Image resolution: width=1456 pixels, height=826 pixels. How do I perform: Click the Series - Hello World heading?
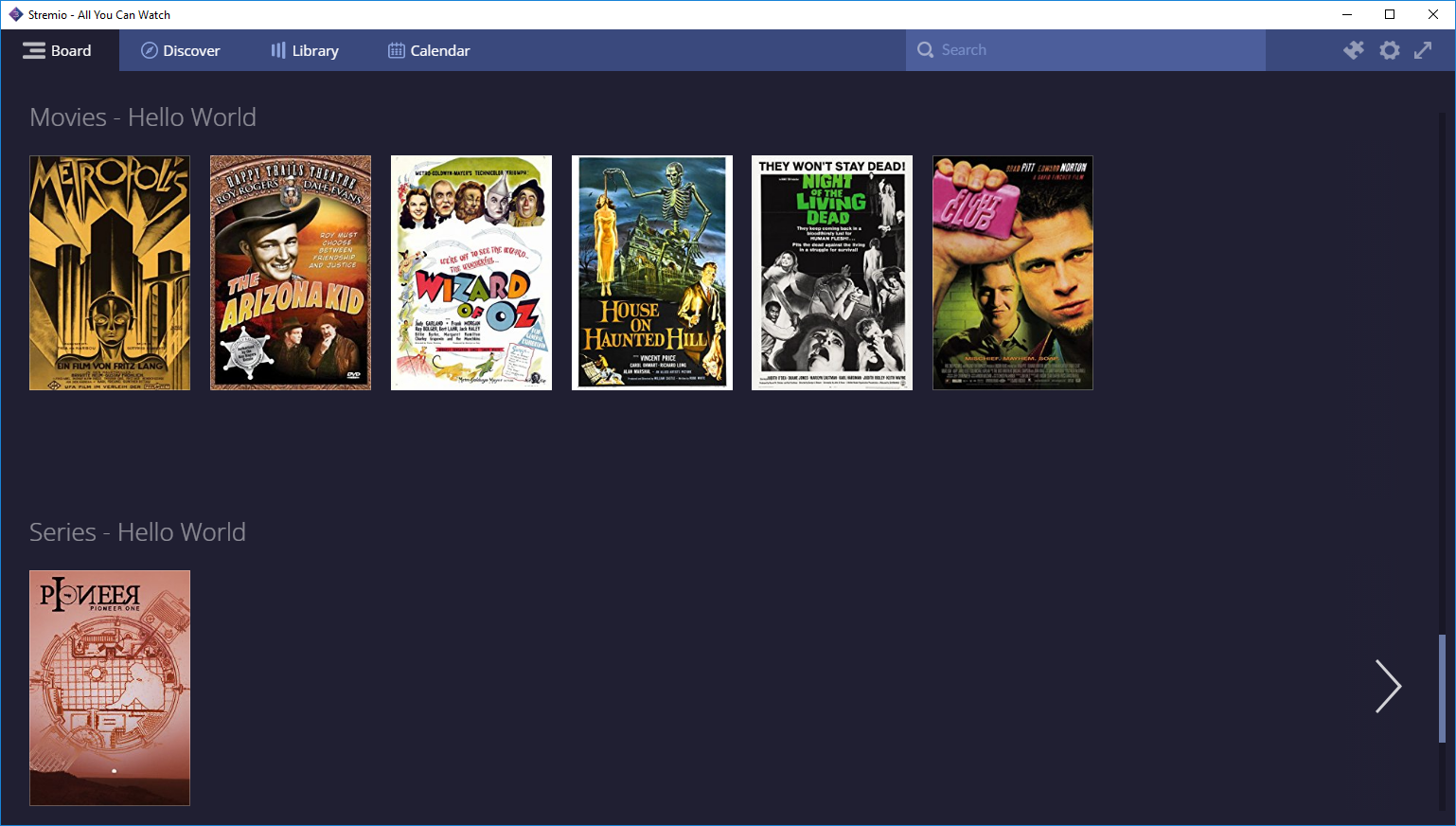tap(137, 532)
